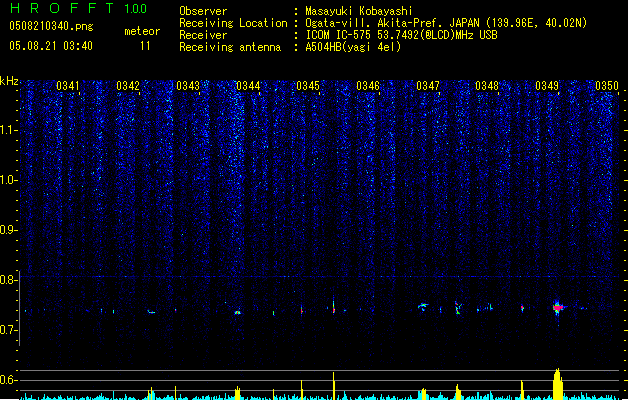Click the 0342 time marker
The image size is (629, 400).
tap(128, 86)
